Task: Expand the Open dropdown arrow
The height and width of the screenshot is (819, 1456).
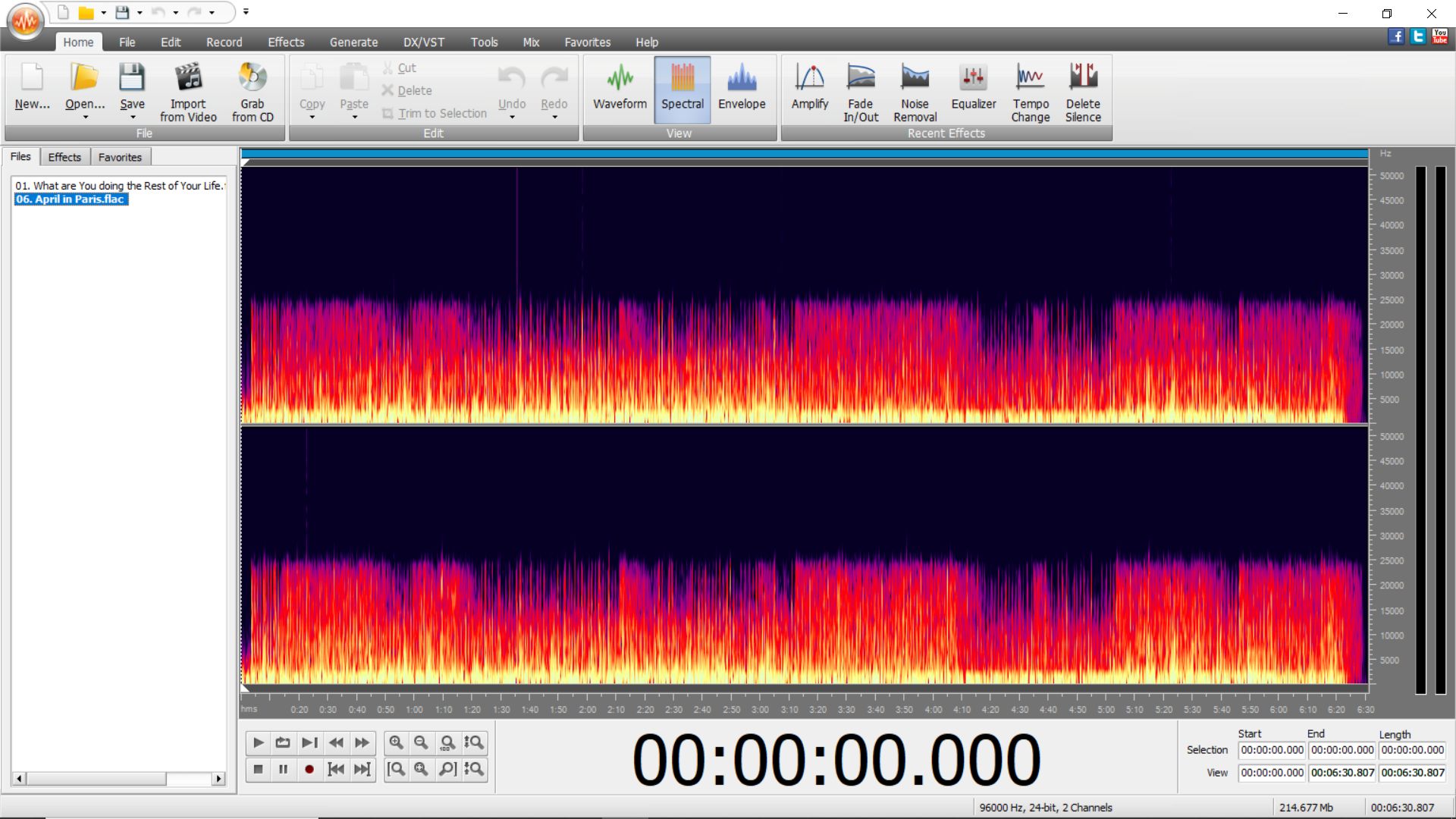Action: point(85,118)
